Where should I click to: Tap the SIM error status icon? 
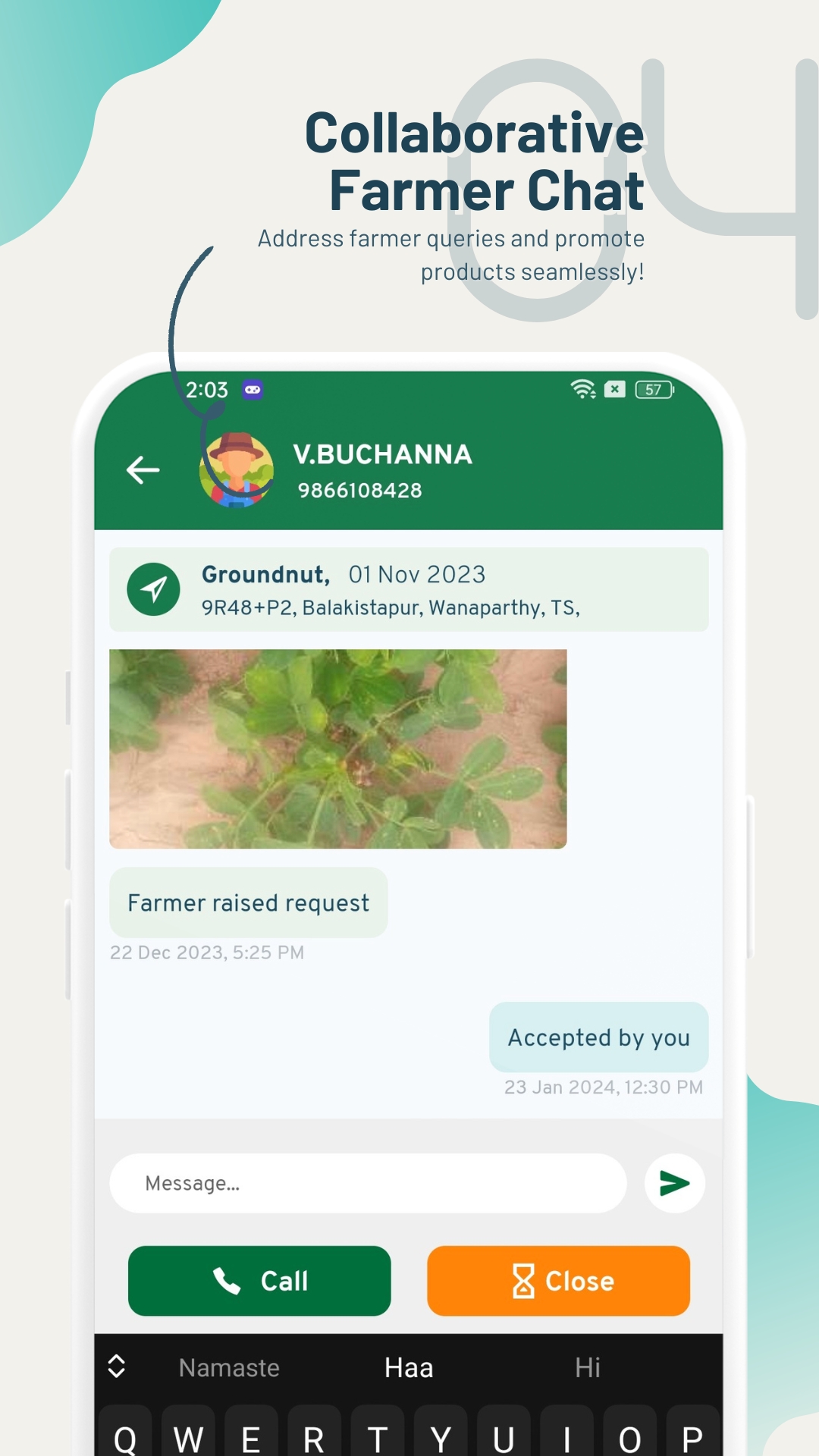click(x=615, y=389)
